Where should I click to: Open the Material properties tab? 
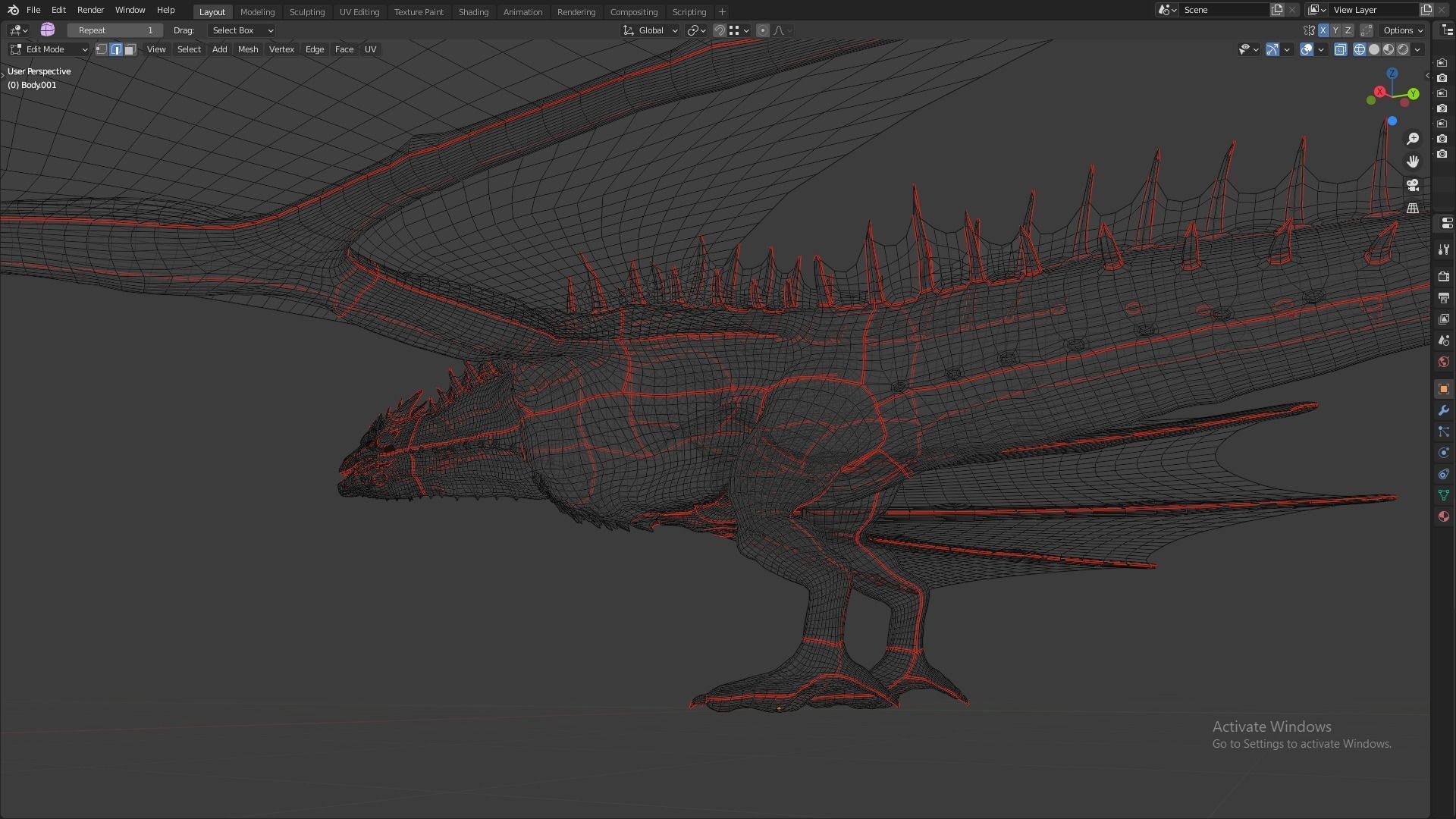1444,516
